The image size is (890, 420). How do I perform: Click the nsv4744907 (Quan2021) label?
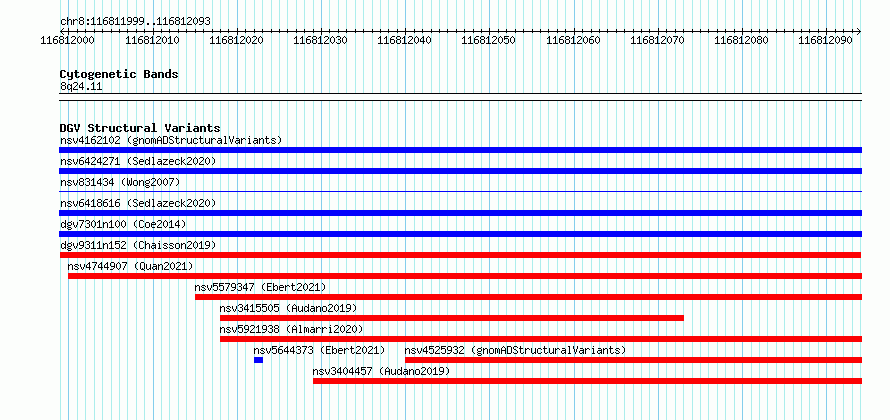(131, 266)
